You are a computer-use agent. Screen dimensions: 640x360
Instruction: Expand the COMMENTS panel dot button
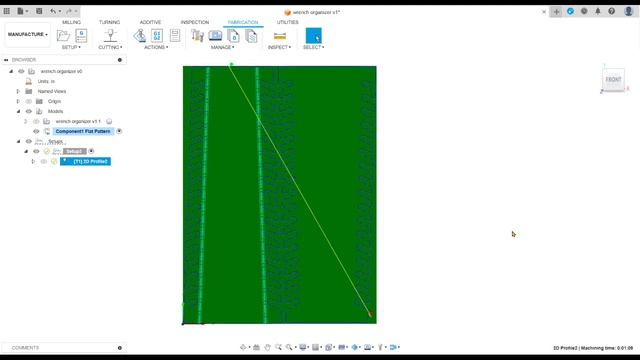[x=120, y=348]
